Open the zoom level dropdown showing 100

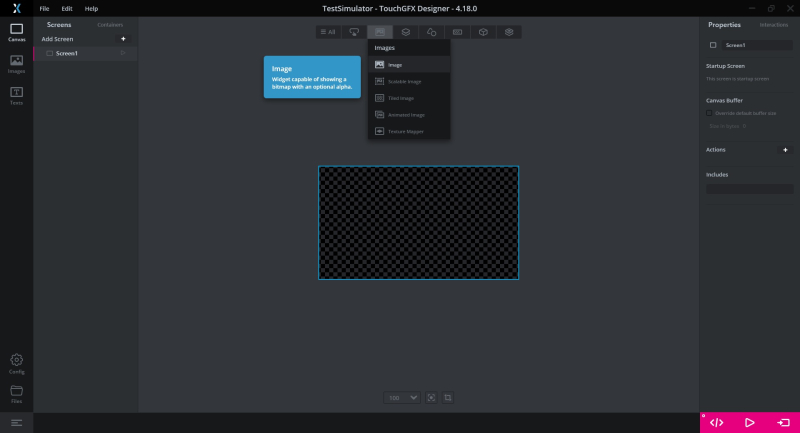click(402, 398)
